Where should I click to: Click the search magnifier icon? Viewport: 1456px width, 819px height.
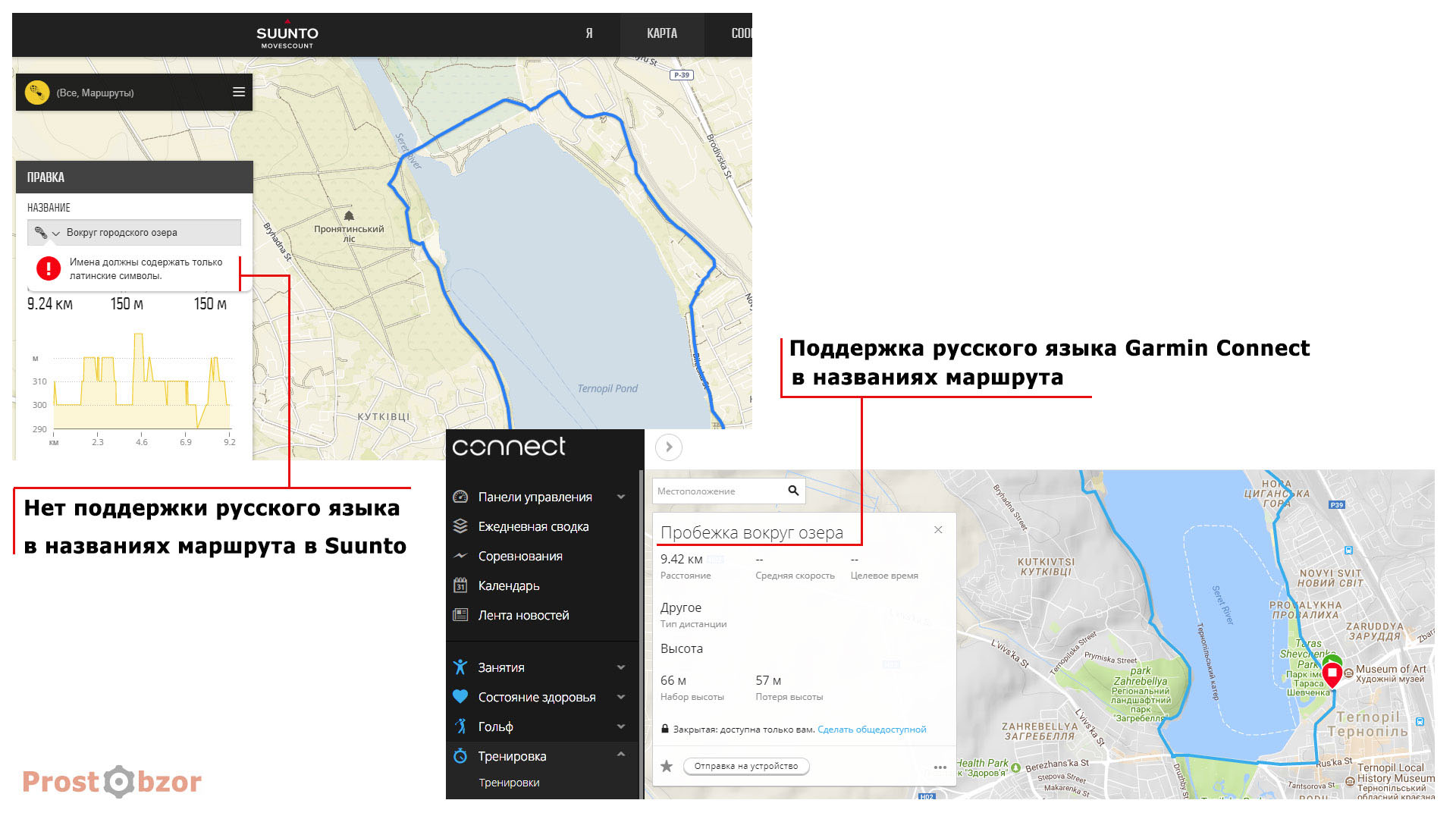(x=793, y=491)
